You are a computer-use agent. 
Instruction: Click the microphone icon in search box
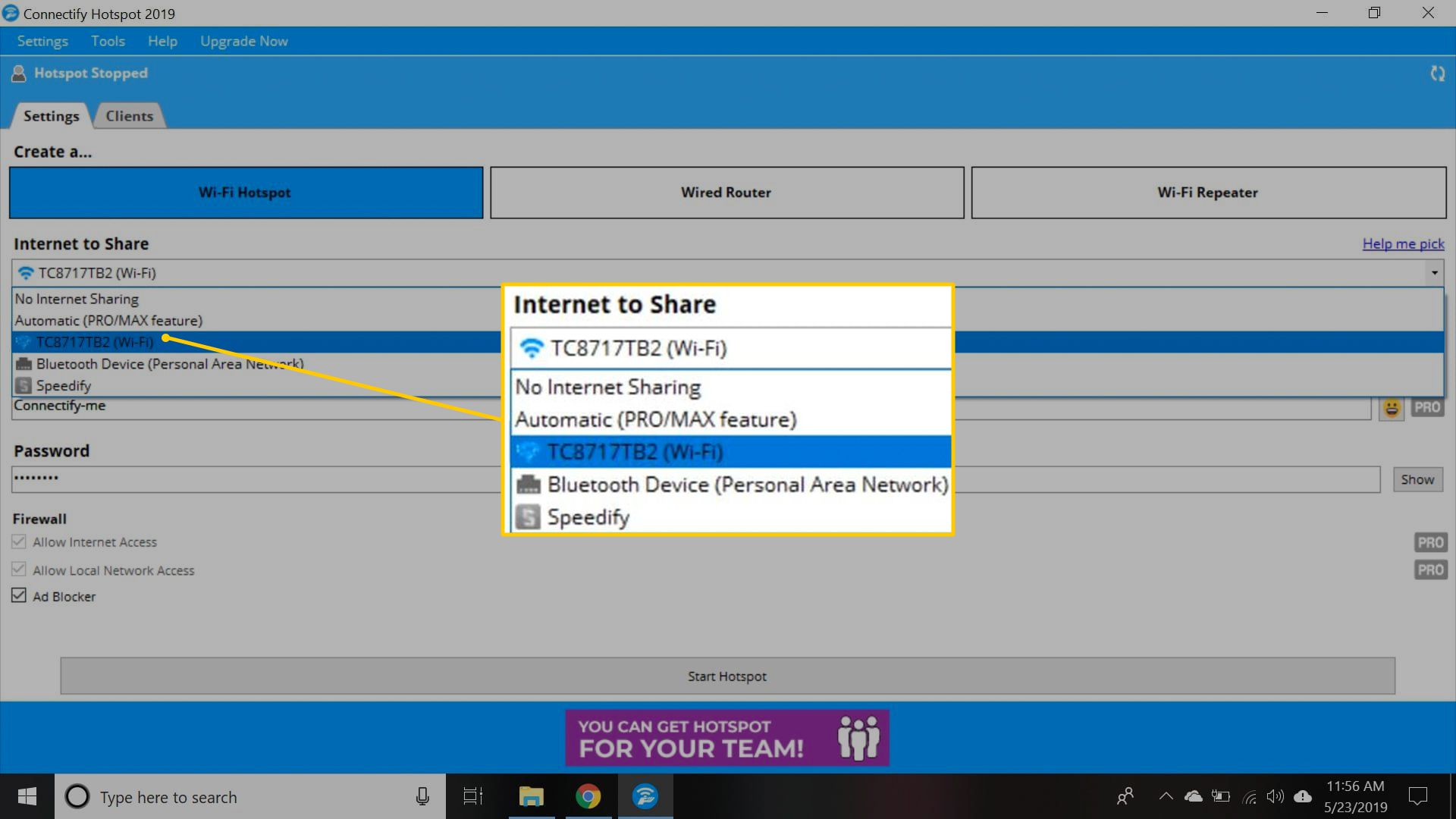[422, 796]
